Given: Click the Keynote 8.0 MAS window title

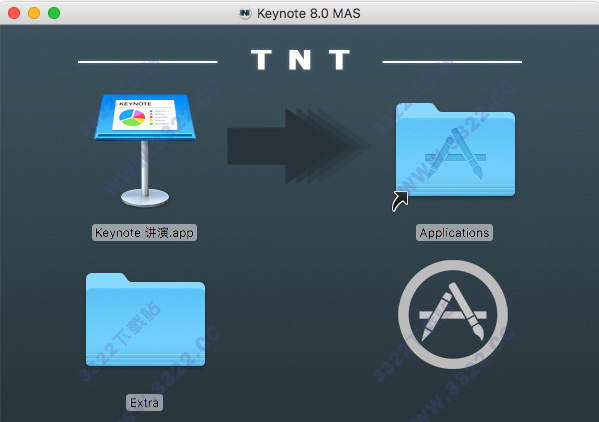Looking at the screenshot, I should 309,13.
